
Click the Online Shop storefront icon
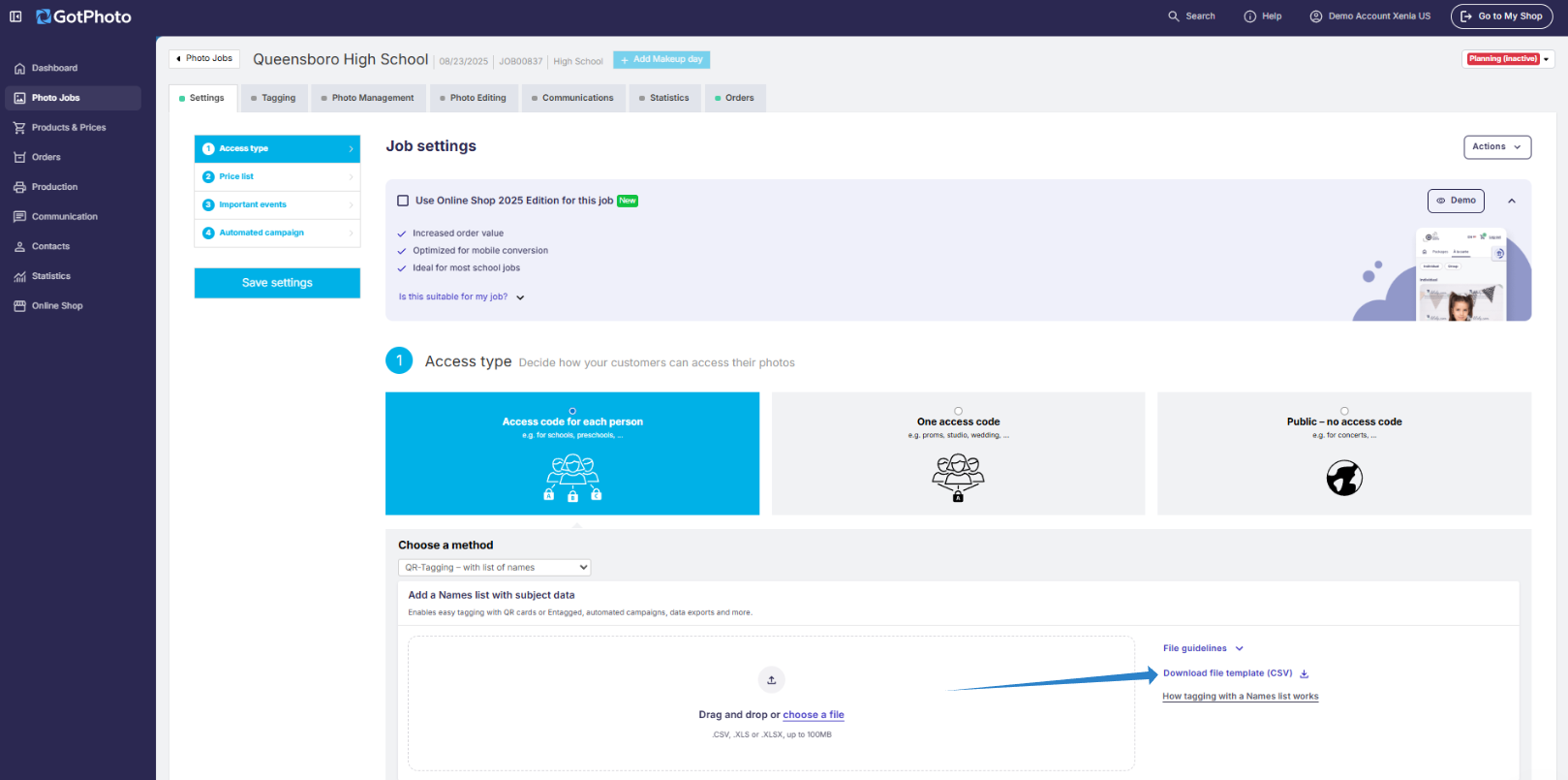click(19, 306)
